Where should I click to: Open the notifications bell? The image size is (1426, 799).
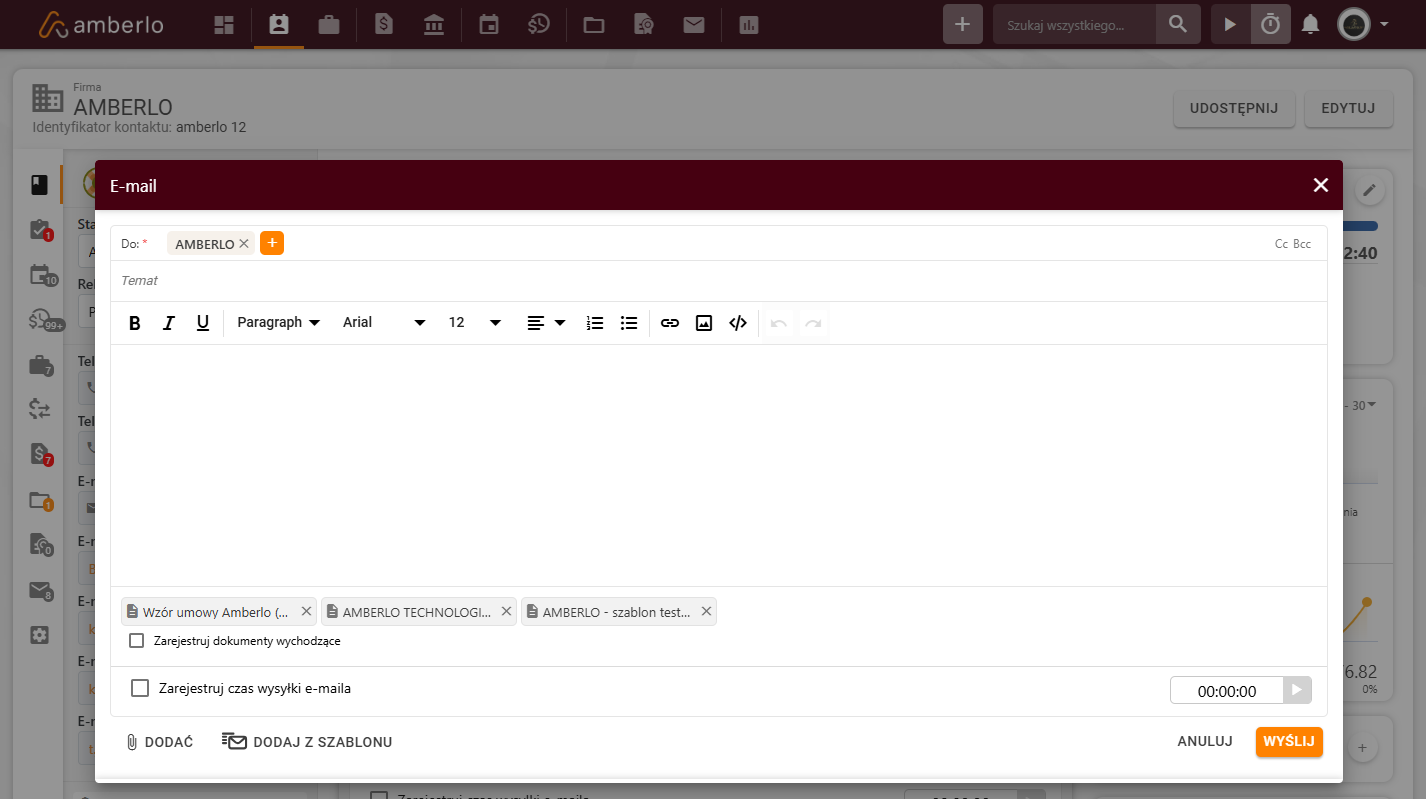click(x=1310, y=24)
